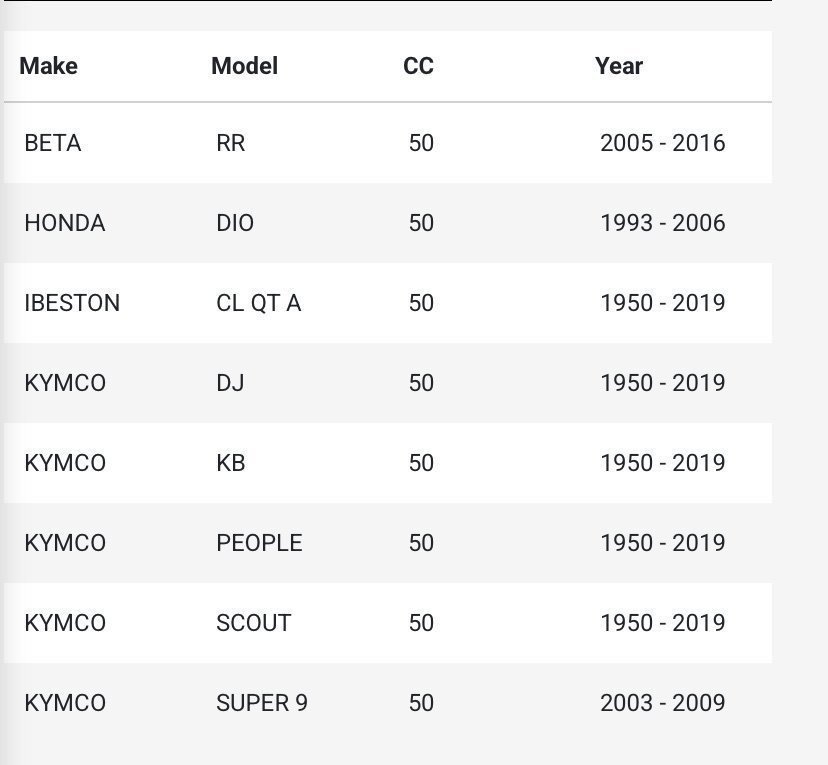The height and width of the screenshot is (765, 828).
Task: Click the Make column header
Action: pos(48,66)
